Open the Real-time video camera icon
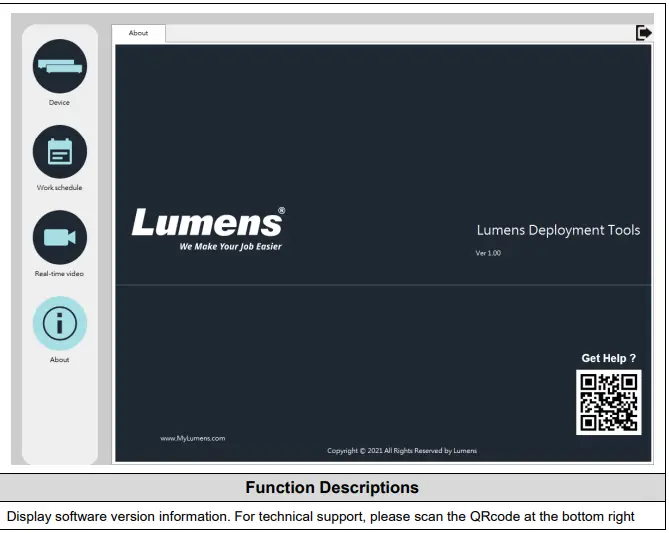This screenshot has width=669, height=533. point(60,237)
